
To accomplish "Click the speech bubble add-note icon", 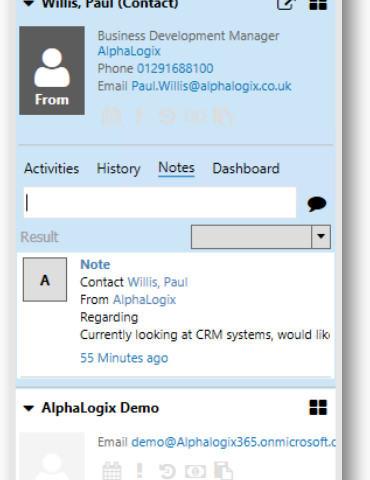I will click(x=316, y=204).
